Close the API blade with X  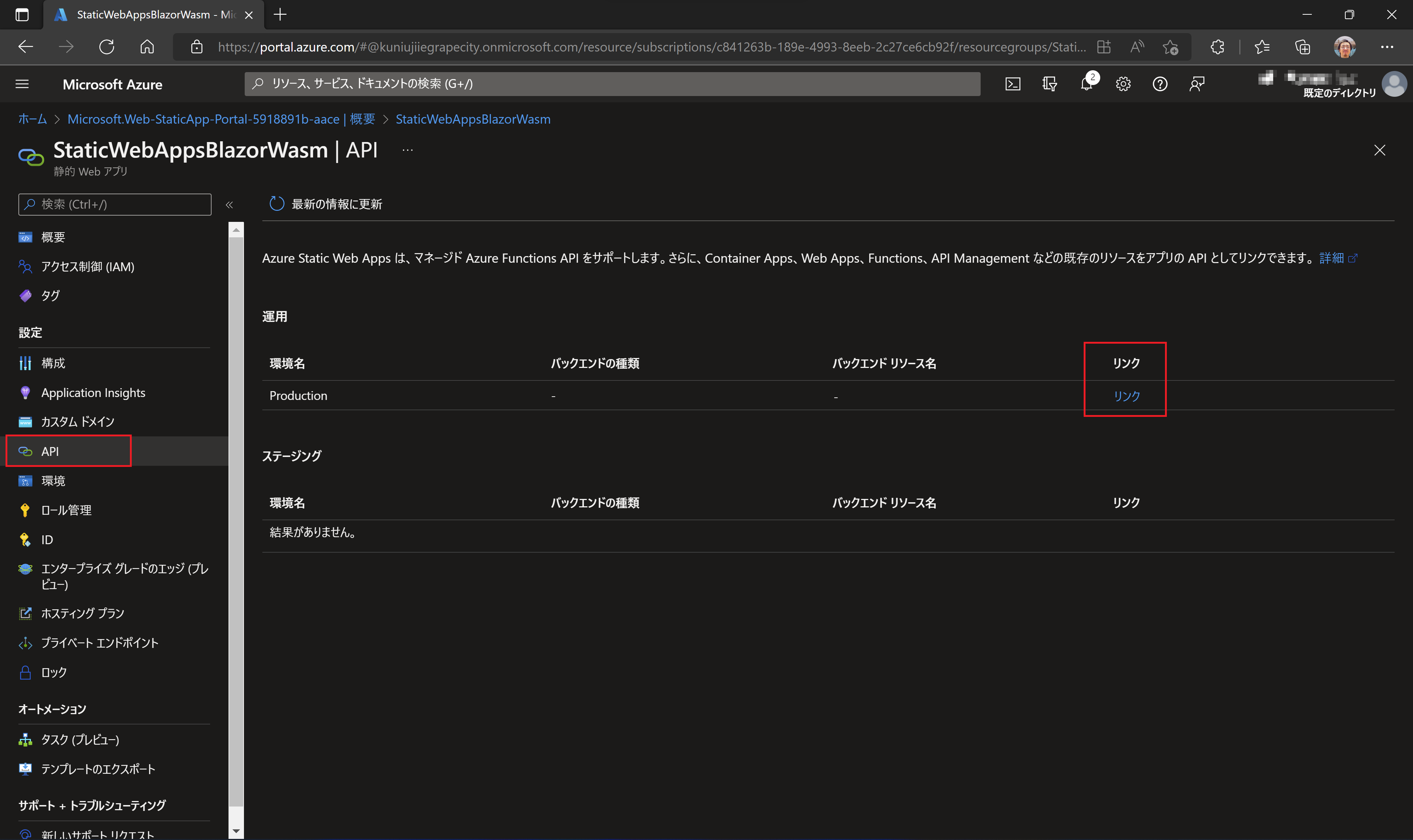[x=1379, y=150]
